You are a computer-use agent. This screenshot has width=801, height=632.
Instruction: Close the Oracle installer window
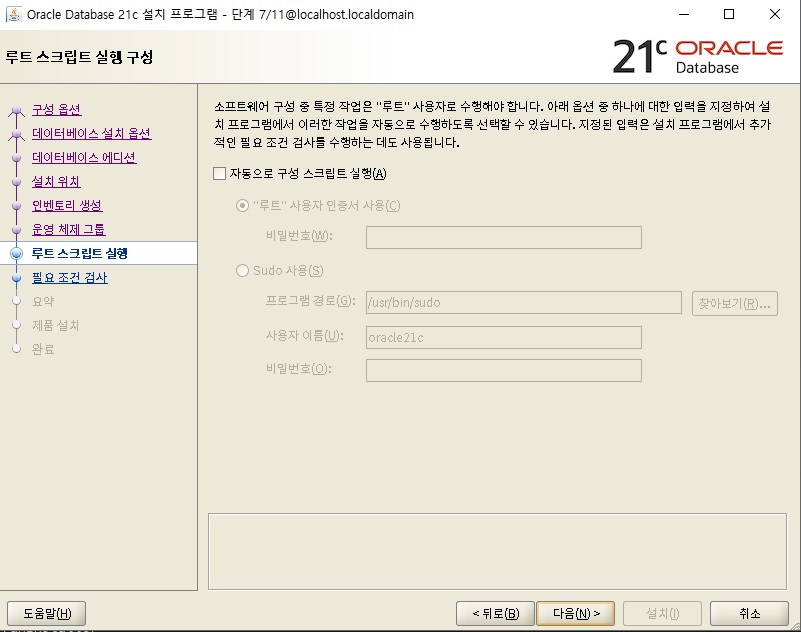775,14
